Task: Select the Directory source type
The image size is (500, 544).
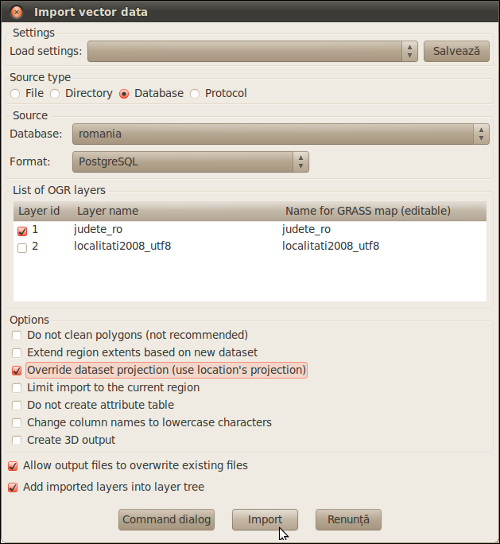Action: [x=55, y=94]
